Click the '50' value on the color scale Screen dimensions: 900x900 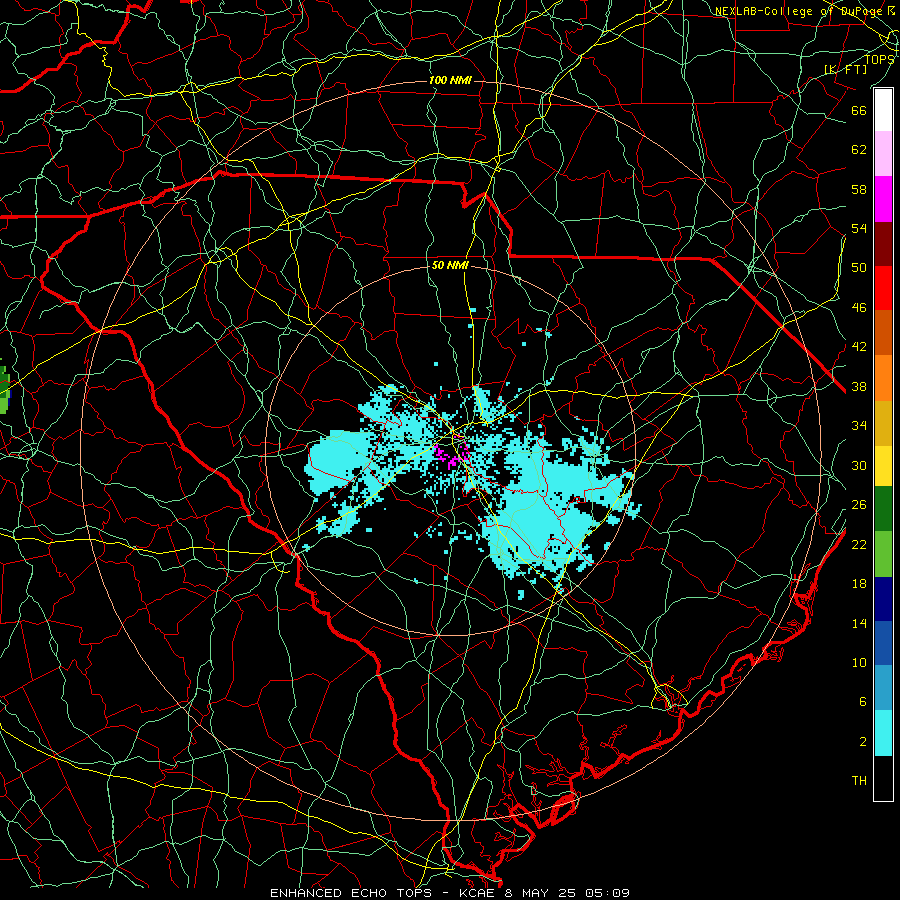pos(859,267)
